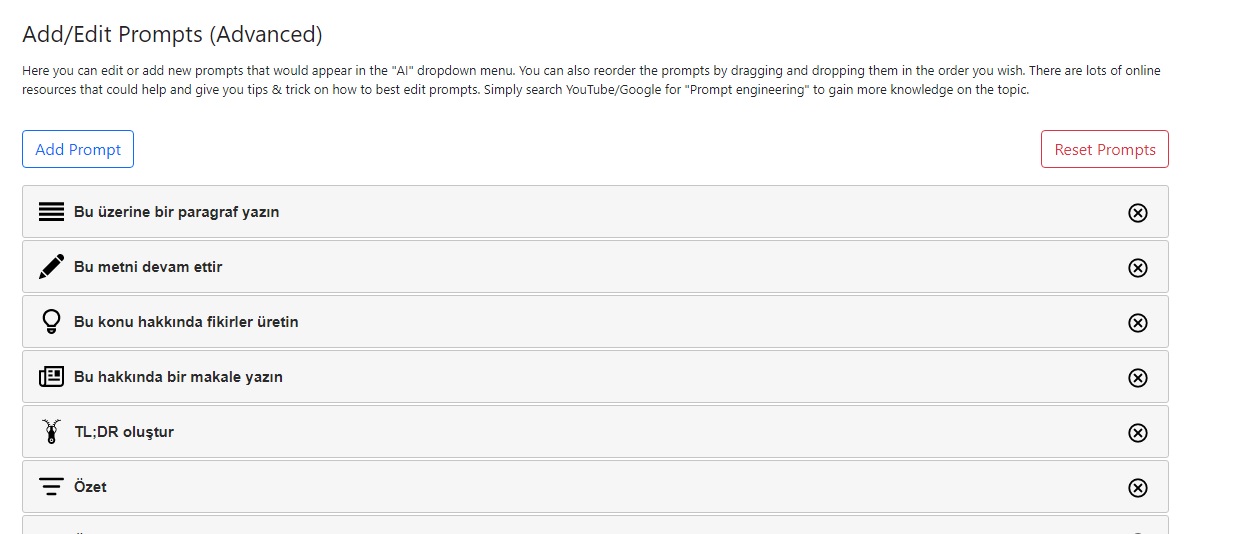
Task: Delete the 'Bu metni devam ettir' prompt
Action: point(1138,267)
